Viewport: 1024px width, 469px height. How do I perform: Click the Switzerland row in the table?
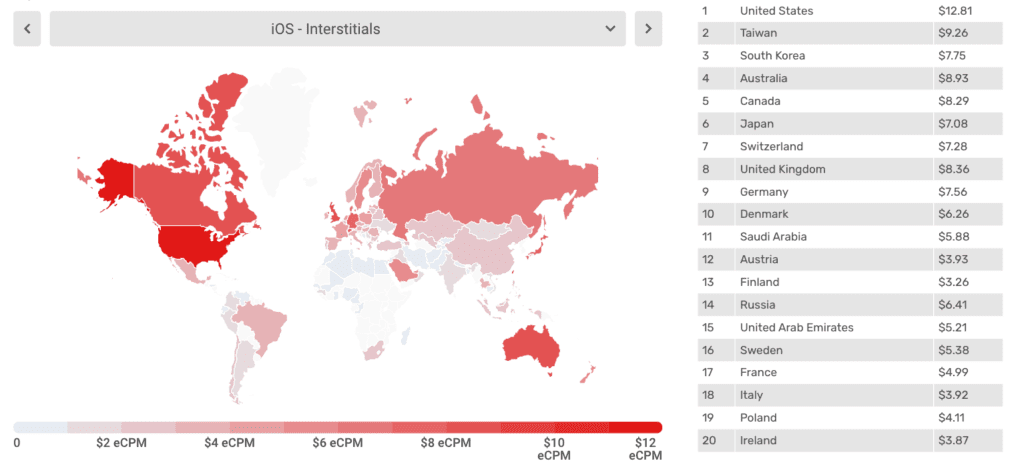849,147
